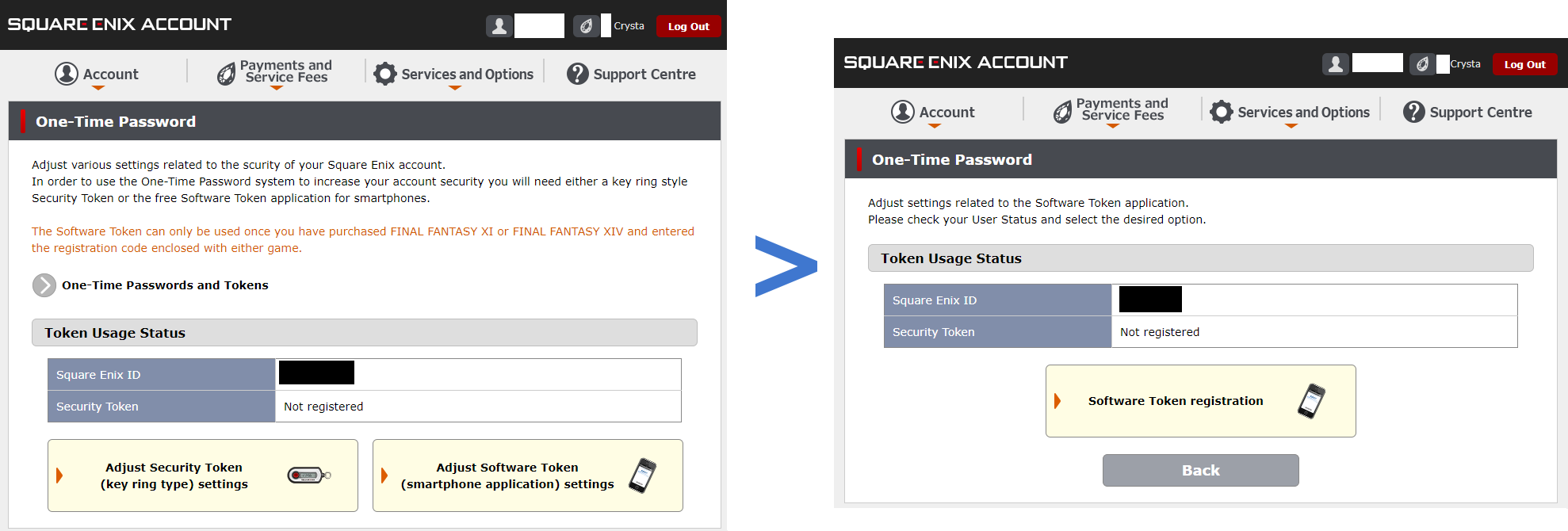Click key ring token icon
This screenshot has width=1568, height=531.
coord(309,476)
